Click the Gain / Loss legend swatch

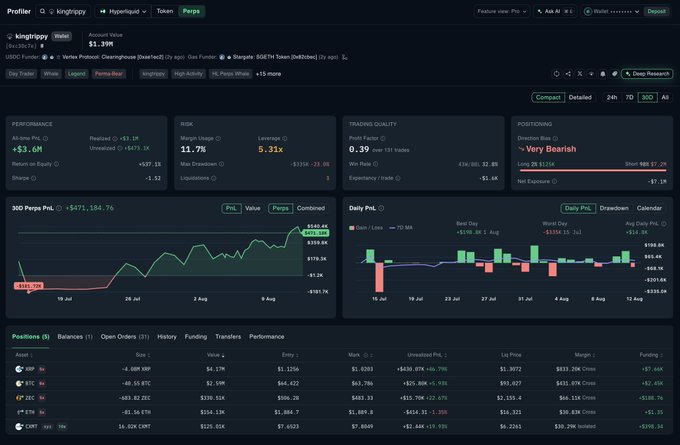pos(352,228)
